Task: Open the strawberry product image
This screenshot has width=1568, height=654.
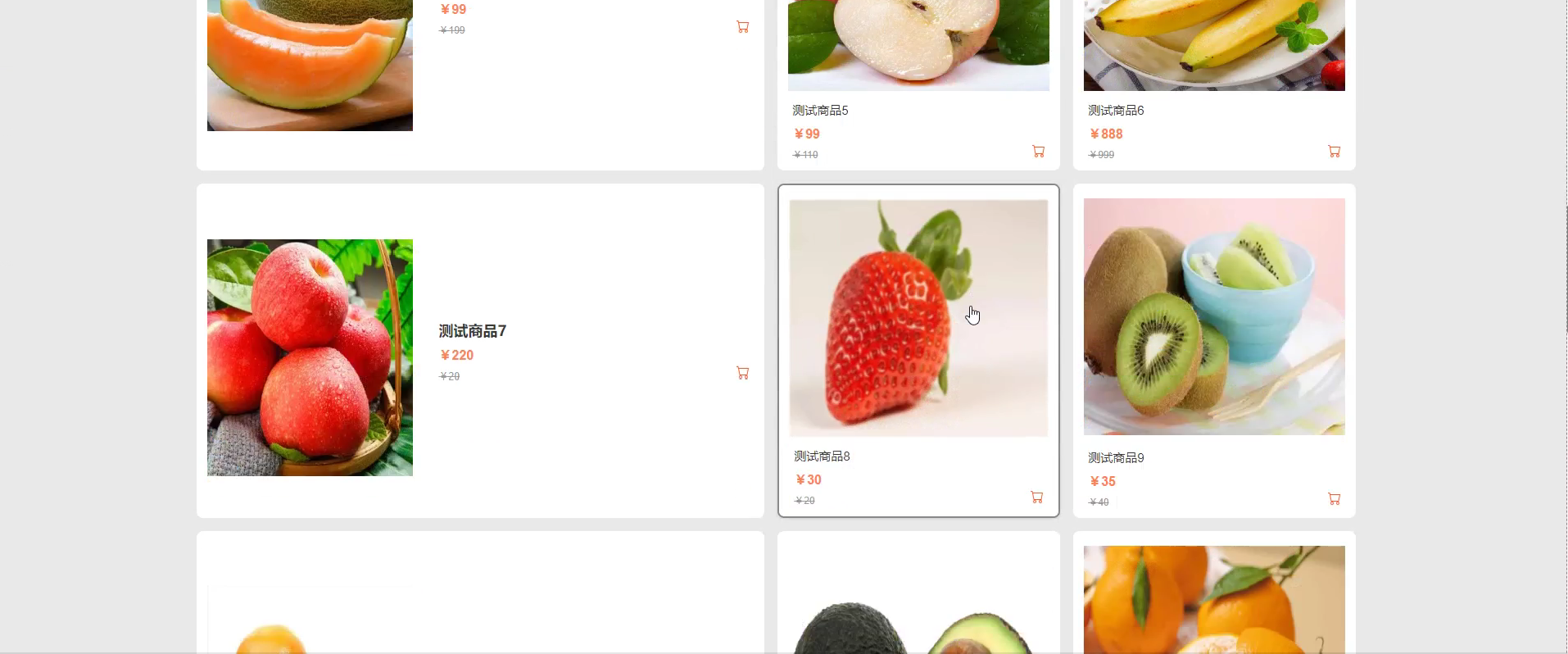Action: pos(918,318)
